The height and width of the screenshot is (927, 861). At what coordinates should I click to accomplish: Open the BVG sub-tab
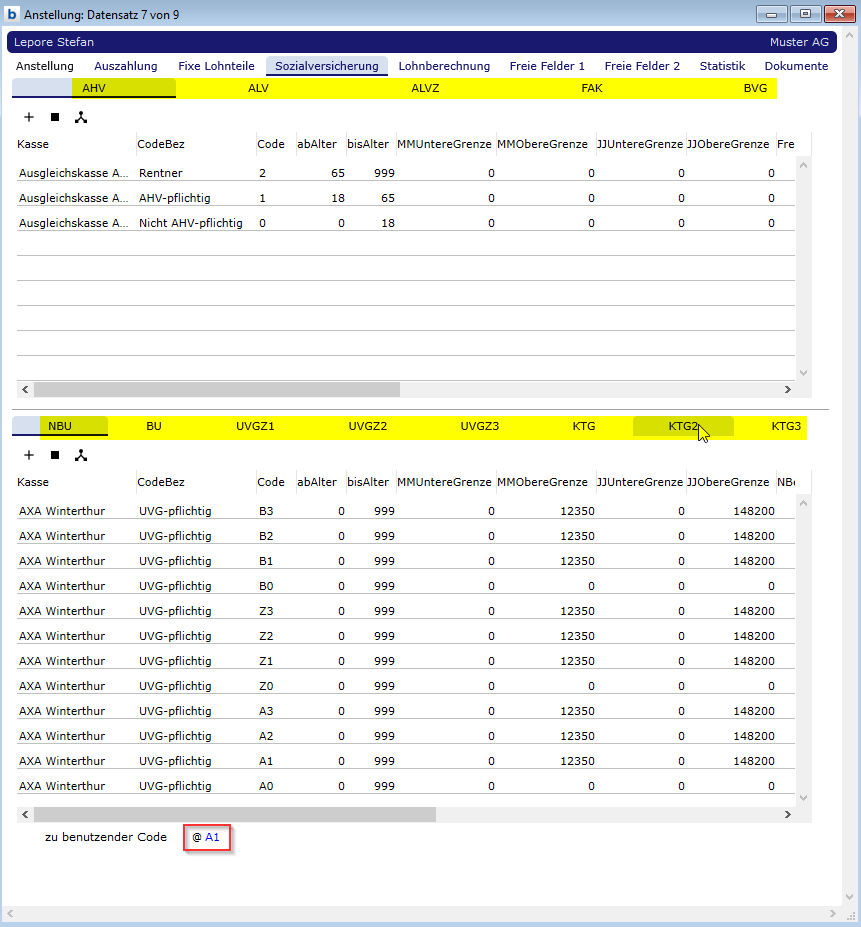(755, 88)
